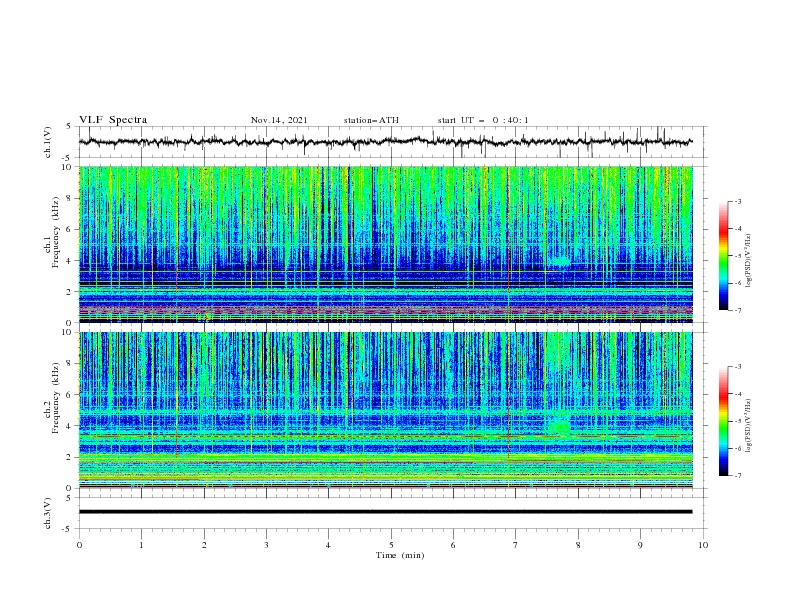
Task: Click the "-3" value on ch.2 colorbar
Action: point(737,367)
